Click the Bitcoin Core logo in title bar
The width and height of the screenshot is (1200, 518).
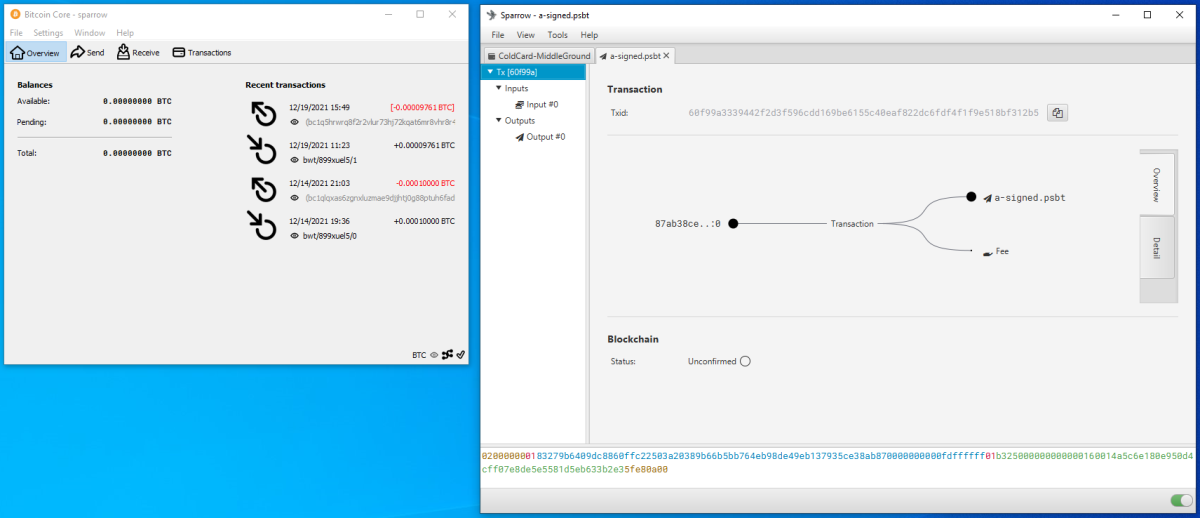tap(14, 14)
